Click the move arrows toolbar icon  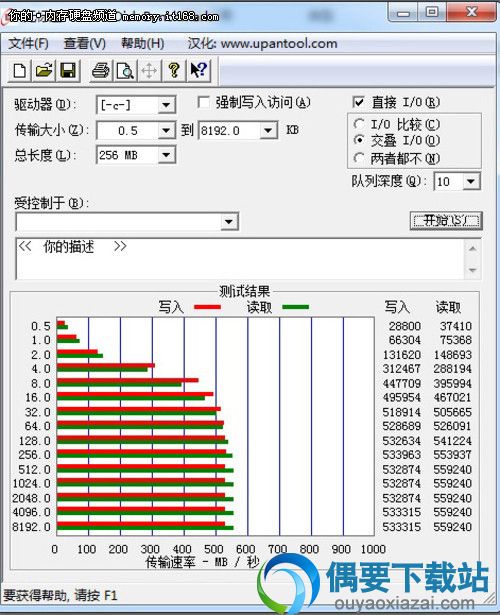149,71
